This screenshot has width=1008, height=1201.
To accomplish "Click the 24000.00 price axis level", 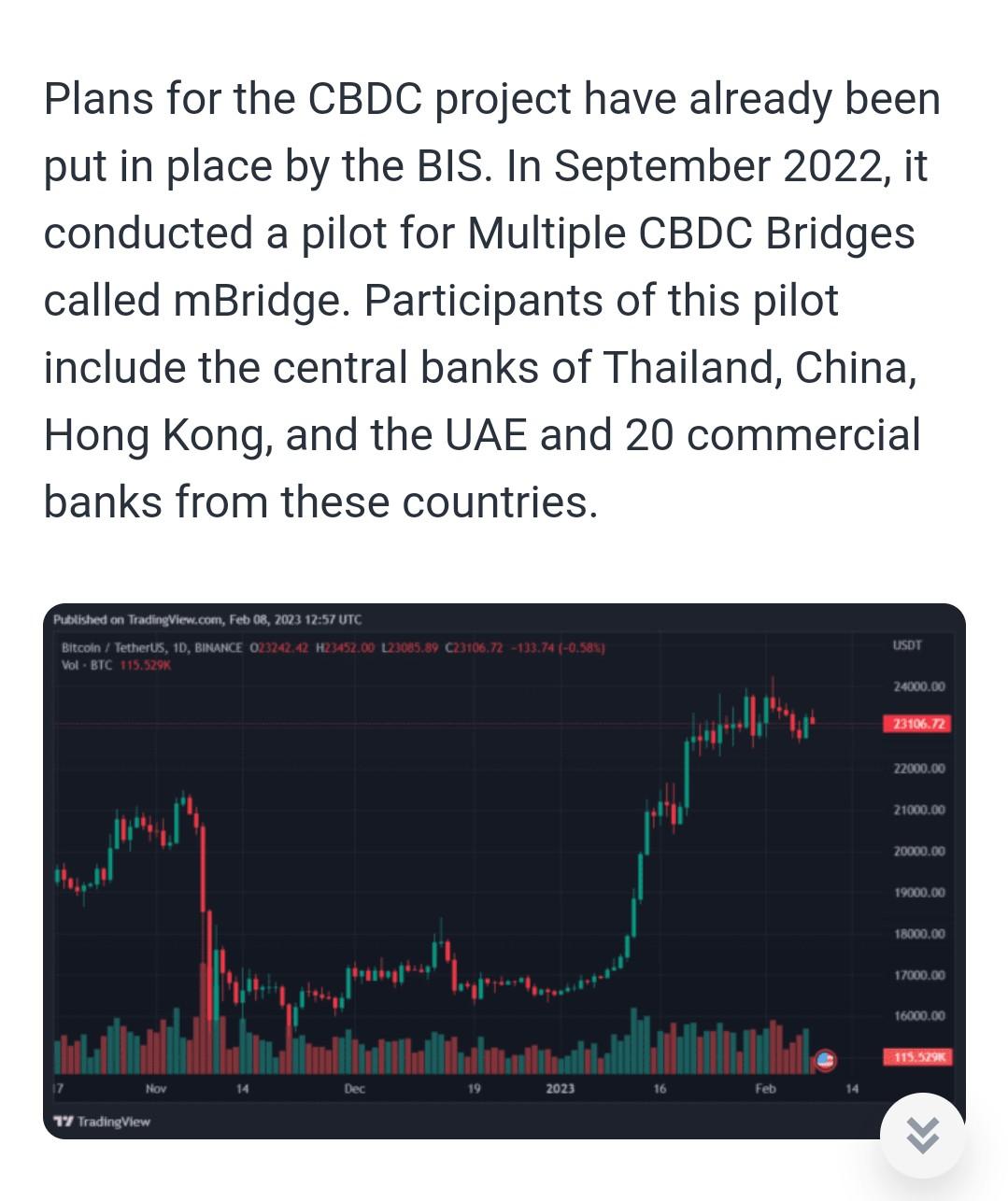I will [x=918, y=686].
